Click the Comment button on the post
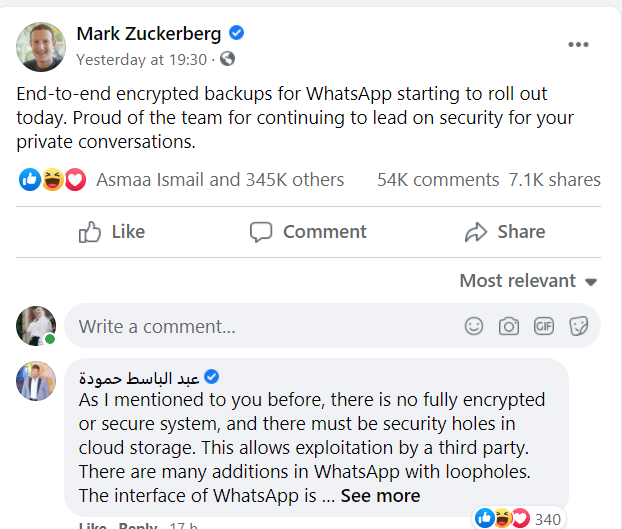 309,232
